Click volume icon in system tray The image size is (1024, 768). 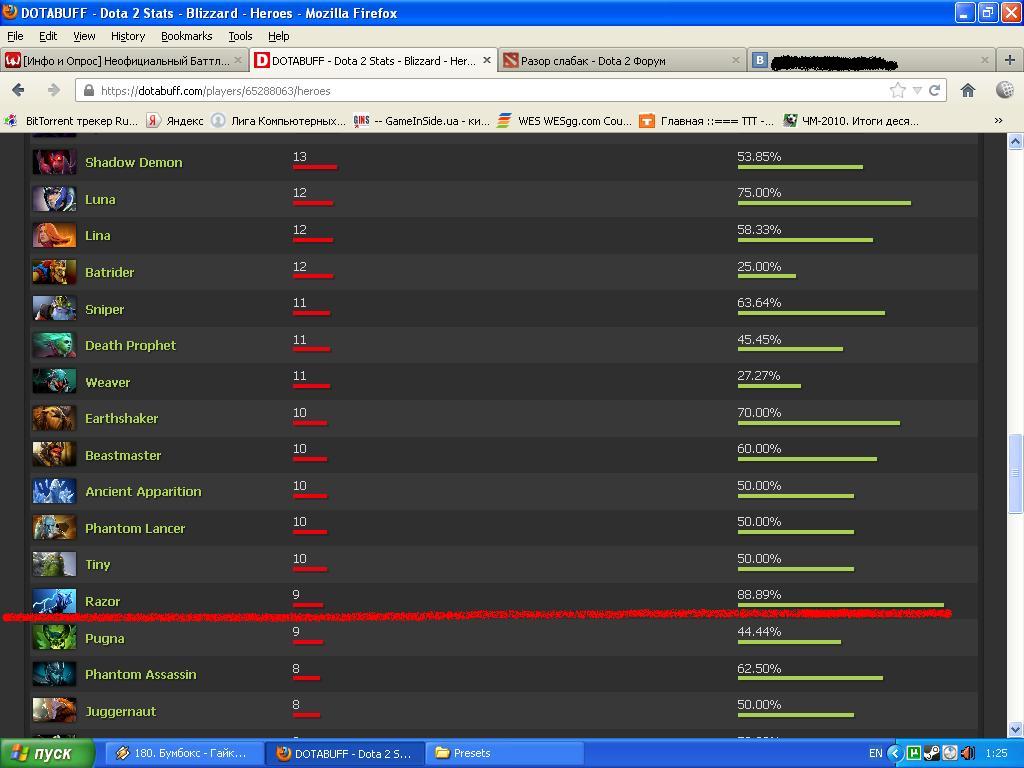pyautogui.click(x=968, y=753)
